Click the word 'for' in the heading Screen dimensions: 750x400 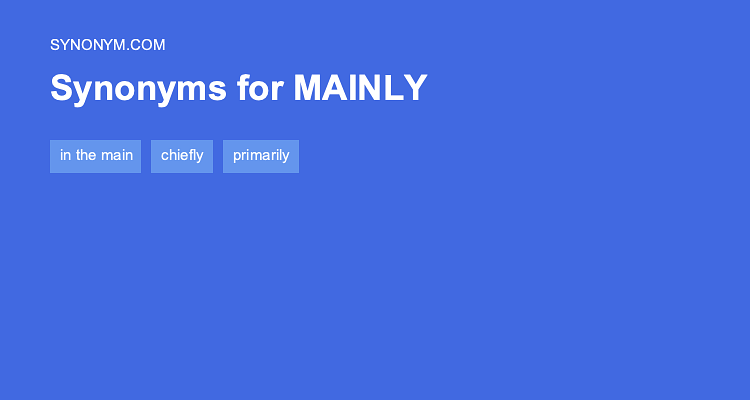coord(260,88)
